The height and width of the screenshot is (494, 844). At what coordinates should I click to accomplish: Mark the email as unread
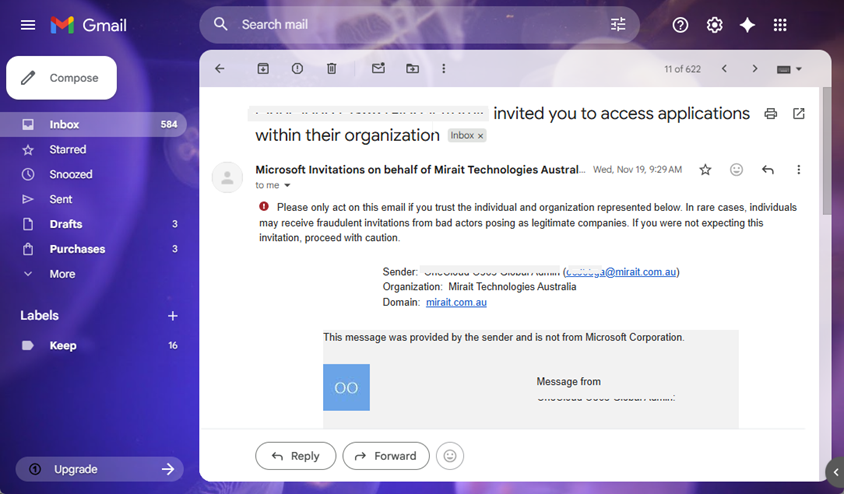[378, 69]
